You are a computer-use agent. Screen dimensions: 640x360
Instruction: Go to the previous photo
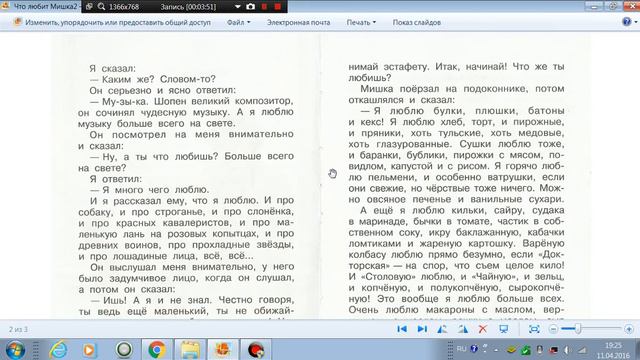point(402,329)
